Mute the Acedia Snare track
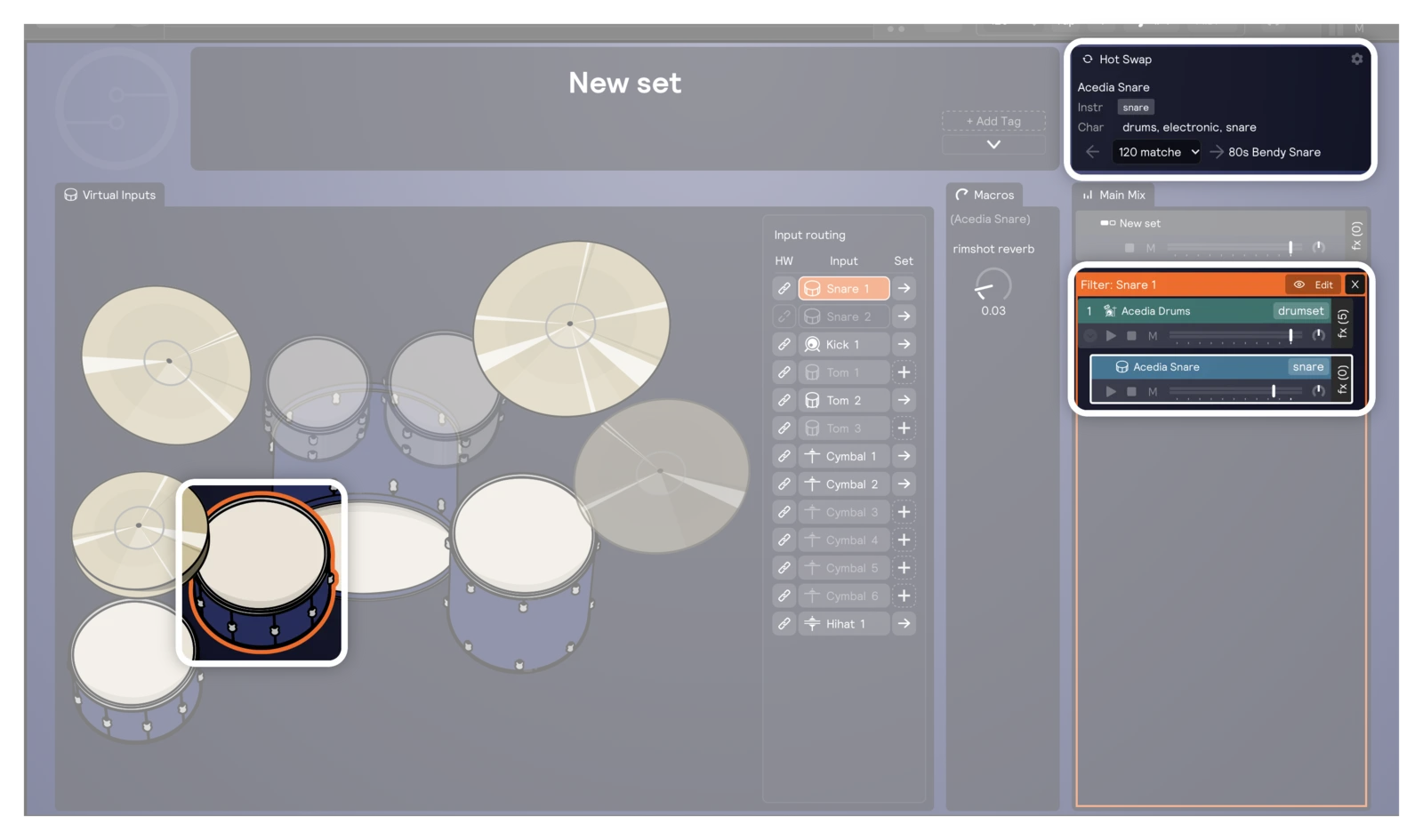This screenshot has height=840, width=1423. pos(1153,391)
